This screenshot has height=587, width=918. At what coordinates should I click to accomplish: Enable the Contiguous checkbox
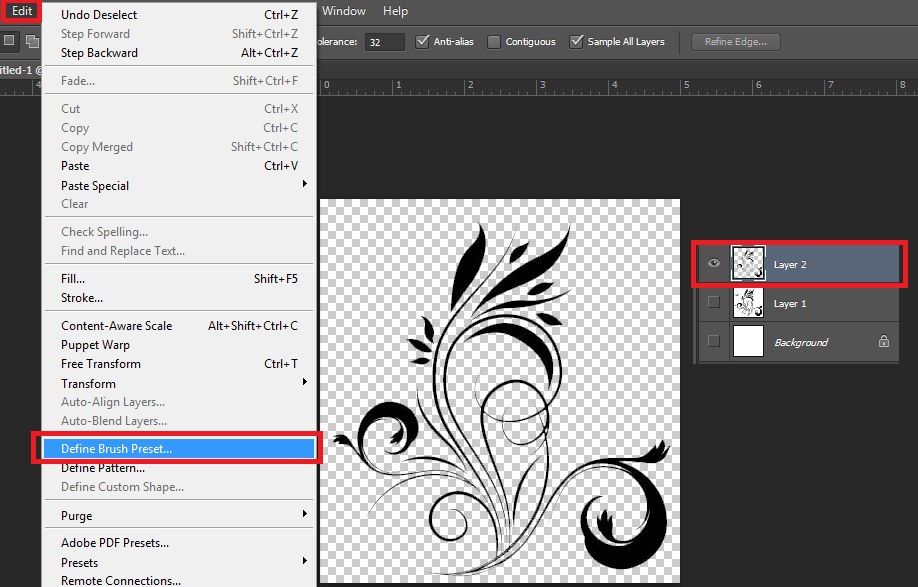point(494,42)
